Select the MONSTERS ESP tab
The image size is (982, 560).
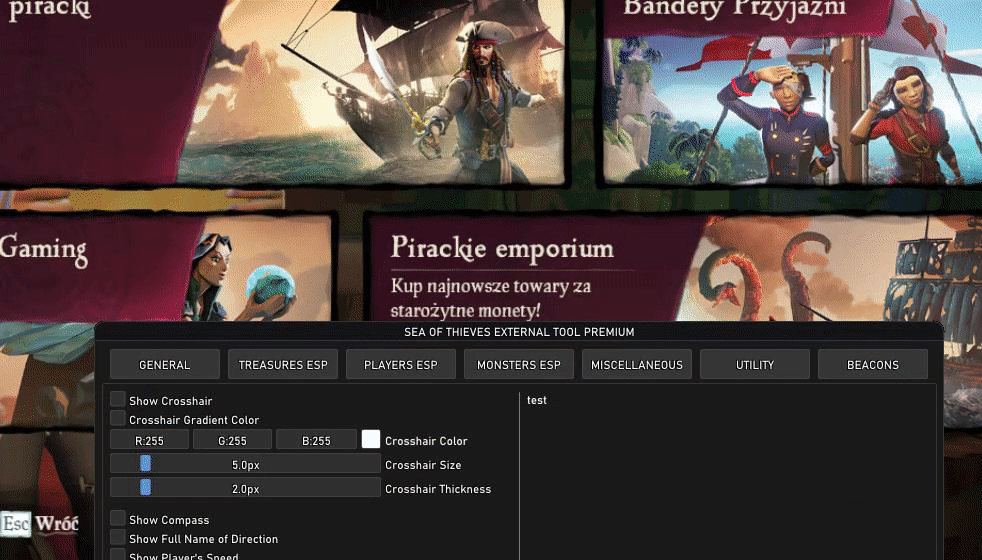[519, 365]
